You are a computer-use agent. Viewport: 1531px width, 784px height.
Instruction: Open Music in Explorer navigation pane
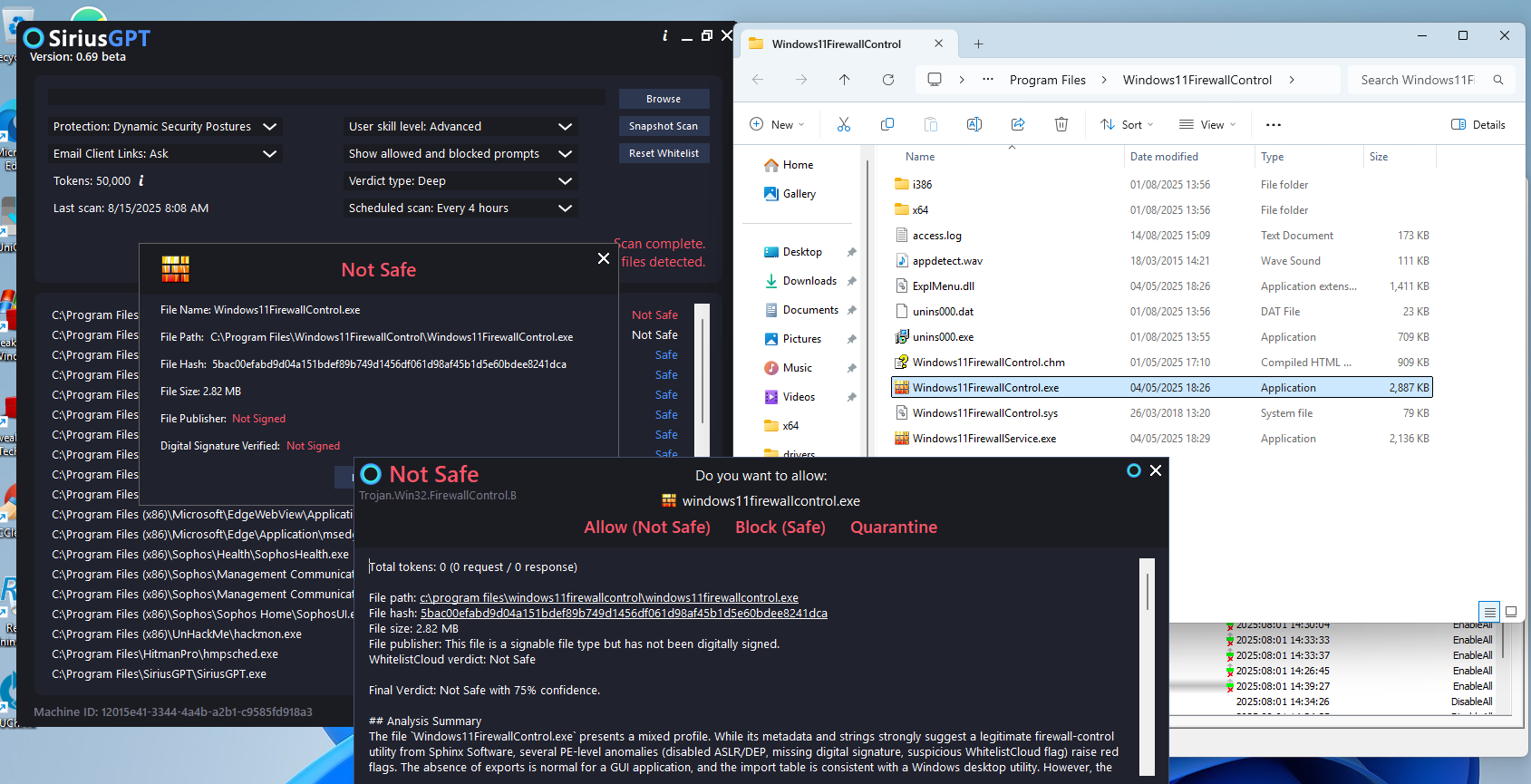tap(788, 368)
